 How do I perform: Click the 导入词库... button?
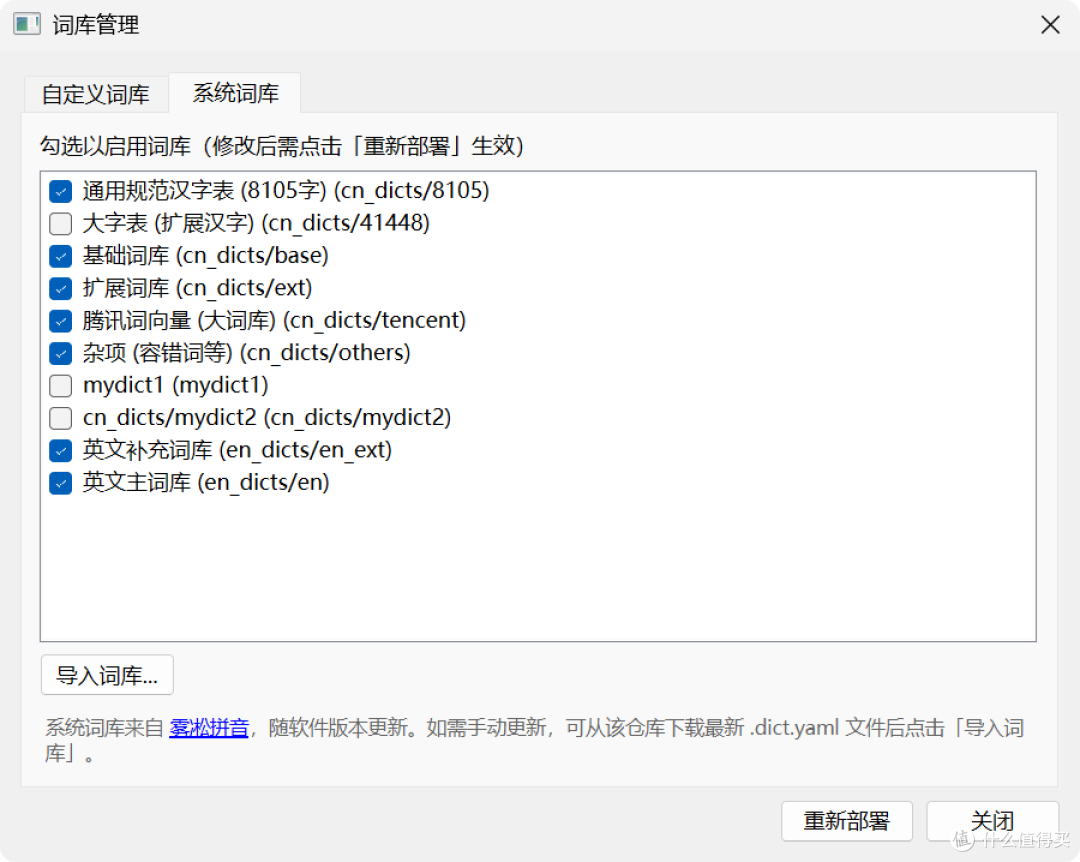pos(107,675)
